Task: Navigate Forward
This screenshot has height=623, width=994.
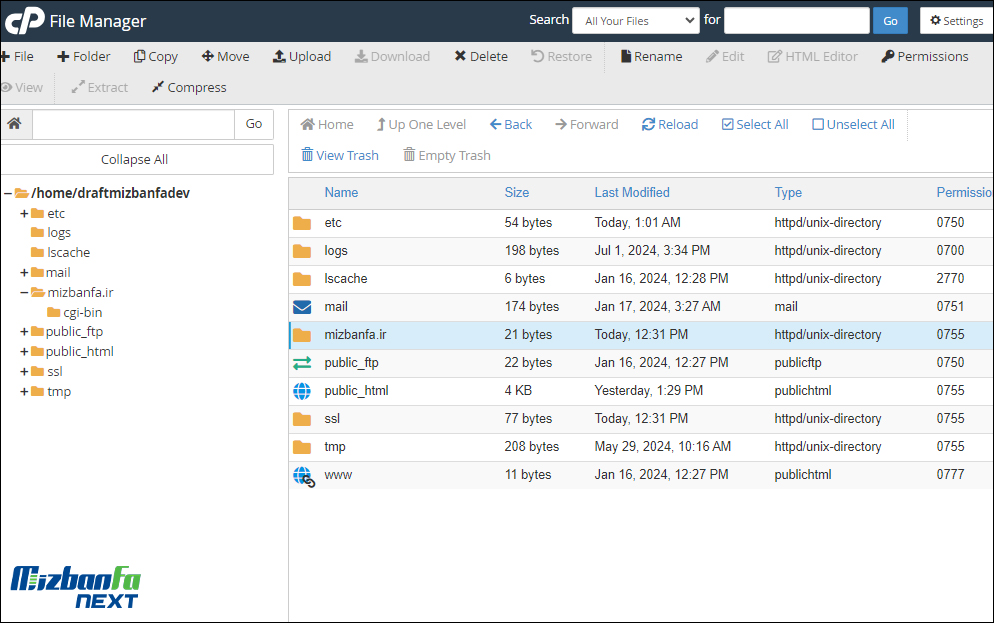Action: pos(587,125)
